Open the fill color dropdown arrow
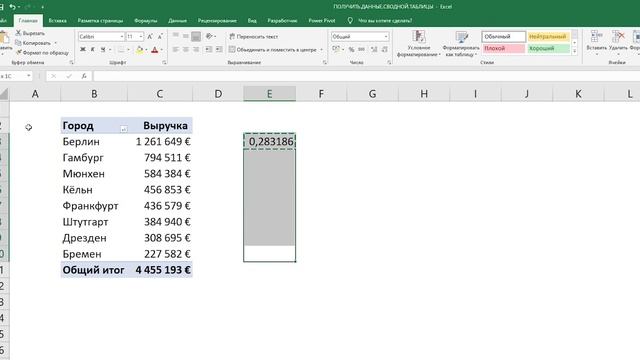 pyautogui.click(x=147, y=50)
